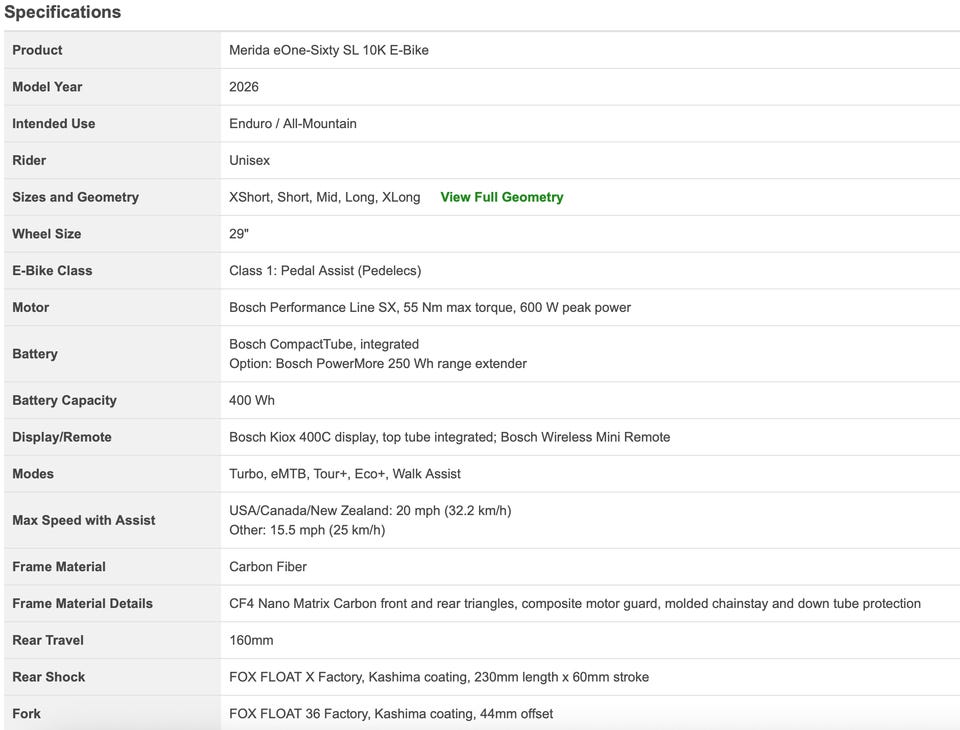
Task: Click the Sizes and Geometry label
Action: click(75, 197)
